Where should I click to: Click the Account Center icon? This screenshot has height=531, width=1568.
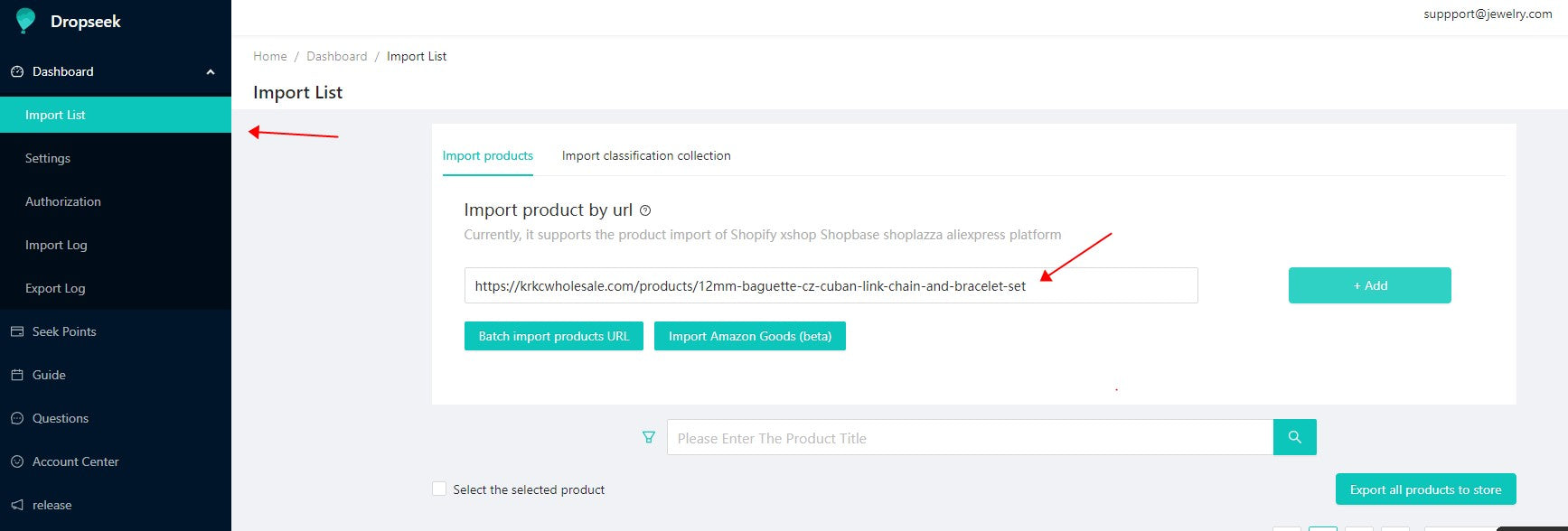pyautogui.click(x=16, y=461)
